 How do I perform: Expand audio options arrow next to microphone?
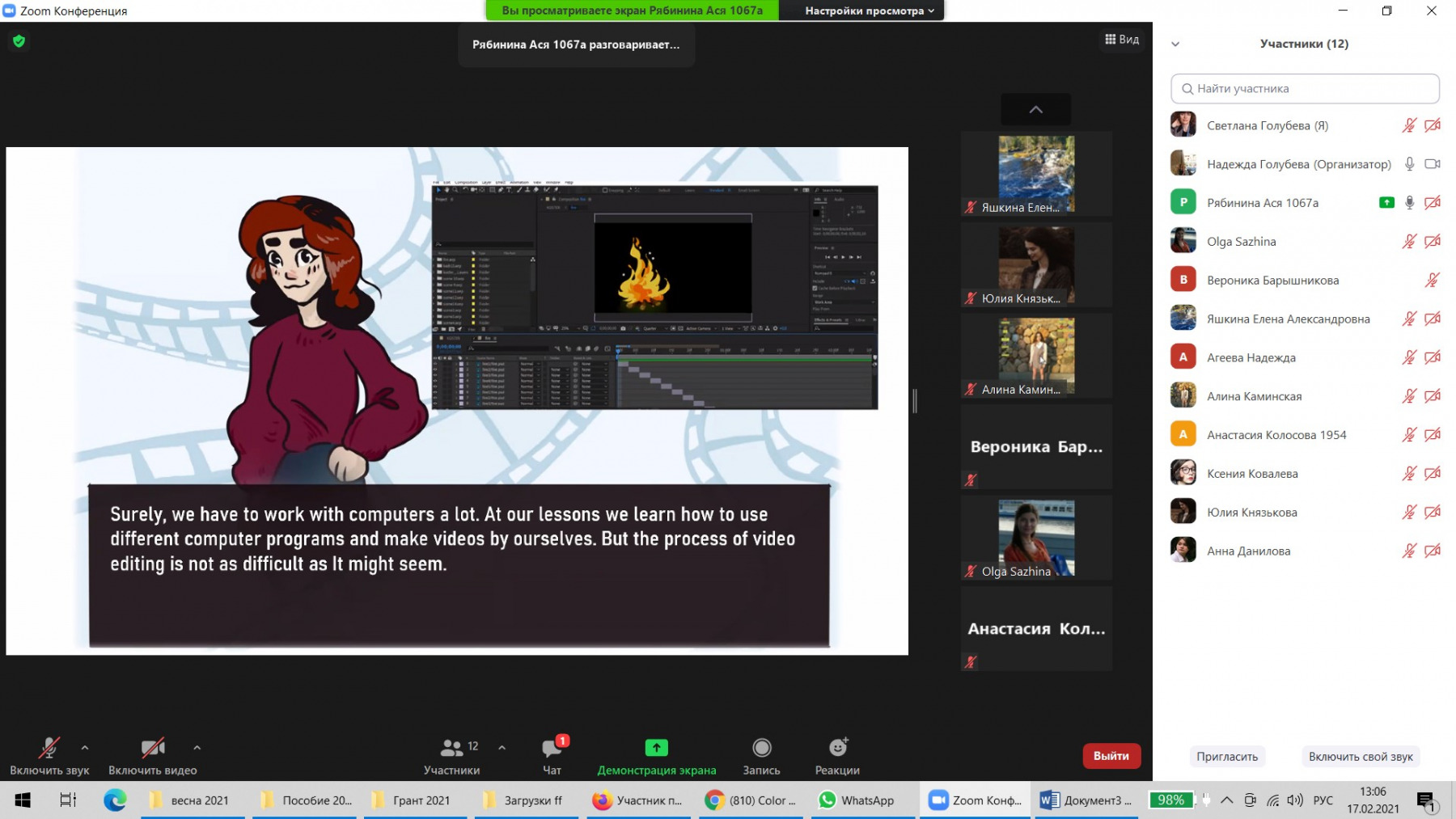pyautogui.click(x=85, y=748)
